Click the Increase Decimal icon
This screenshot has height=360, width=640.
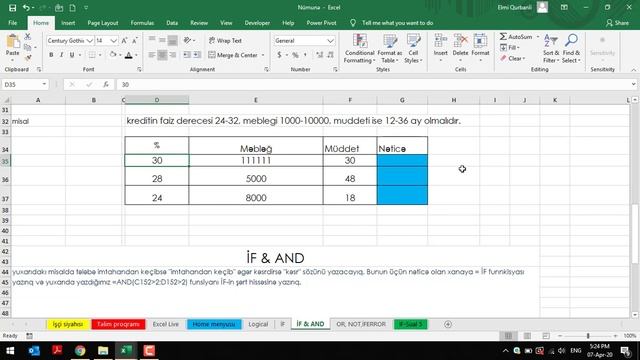click(319, 55)
